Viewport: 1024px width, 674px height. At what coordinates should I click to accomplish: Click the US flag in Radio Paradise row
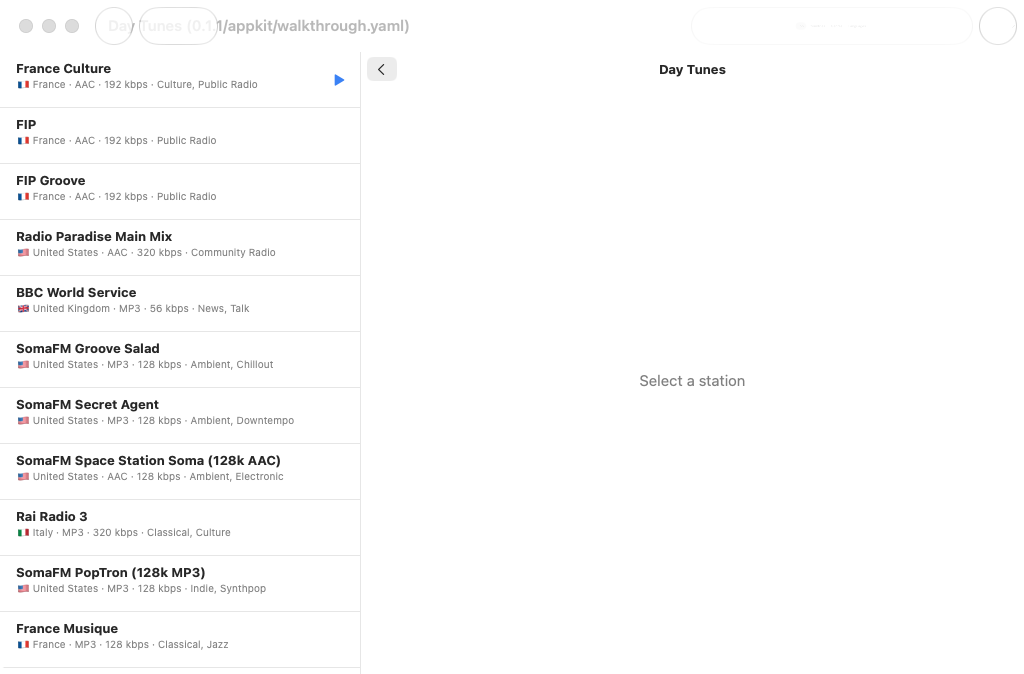click(23, 253)
